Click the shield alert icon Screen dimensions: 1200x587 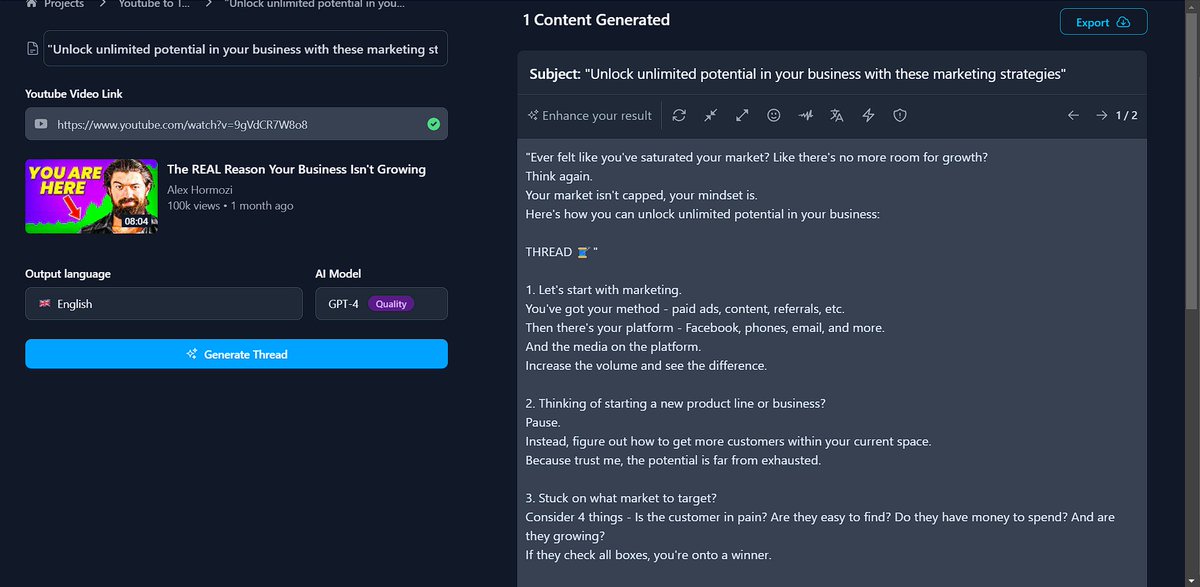tap(900, 115)
